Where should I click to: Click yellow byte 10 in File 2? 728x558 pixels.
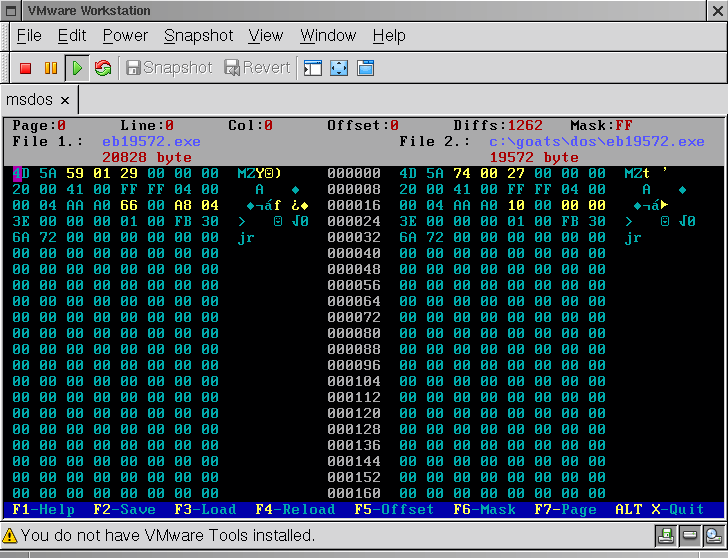click(516, 206)
